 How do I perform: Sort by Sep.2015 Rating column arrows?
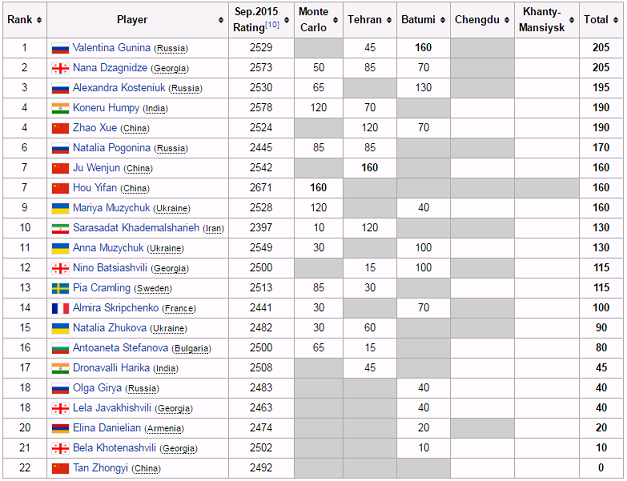(x=285, y=20)
